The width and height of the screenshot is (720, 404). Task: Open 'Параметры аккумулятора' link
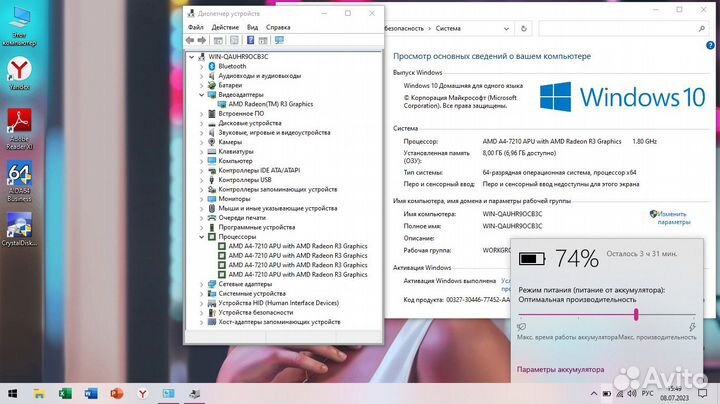point(560,370)
